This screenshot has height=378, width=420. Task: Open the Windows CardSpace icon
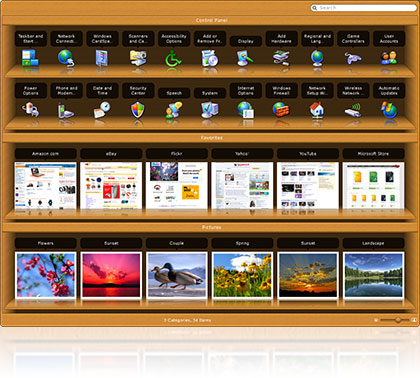(x=102, y=58)
